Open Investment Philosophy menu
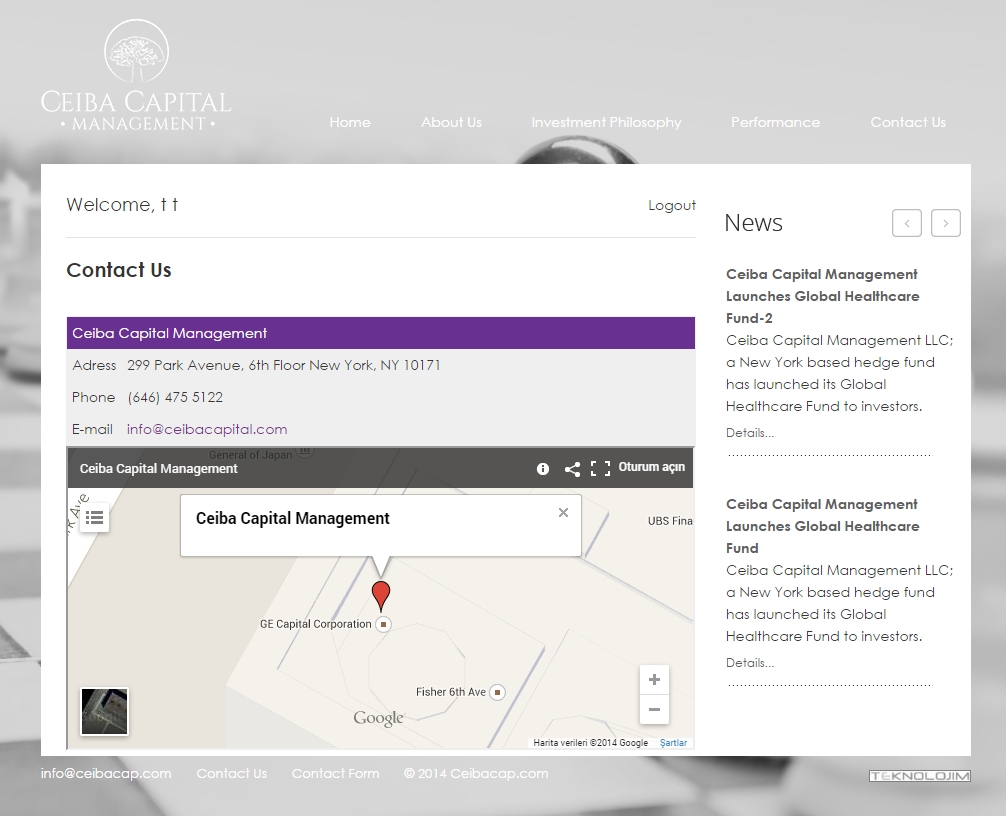Viewport: 1006px width, 816px height. tap(606, 122)
